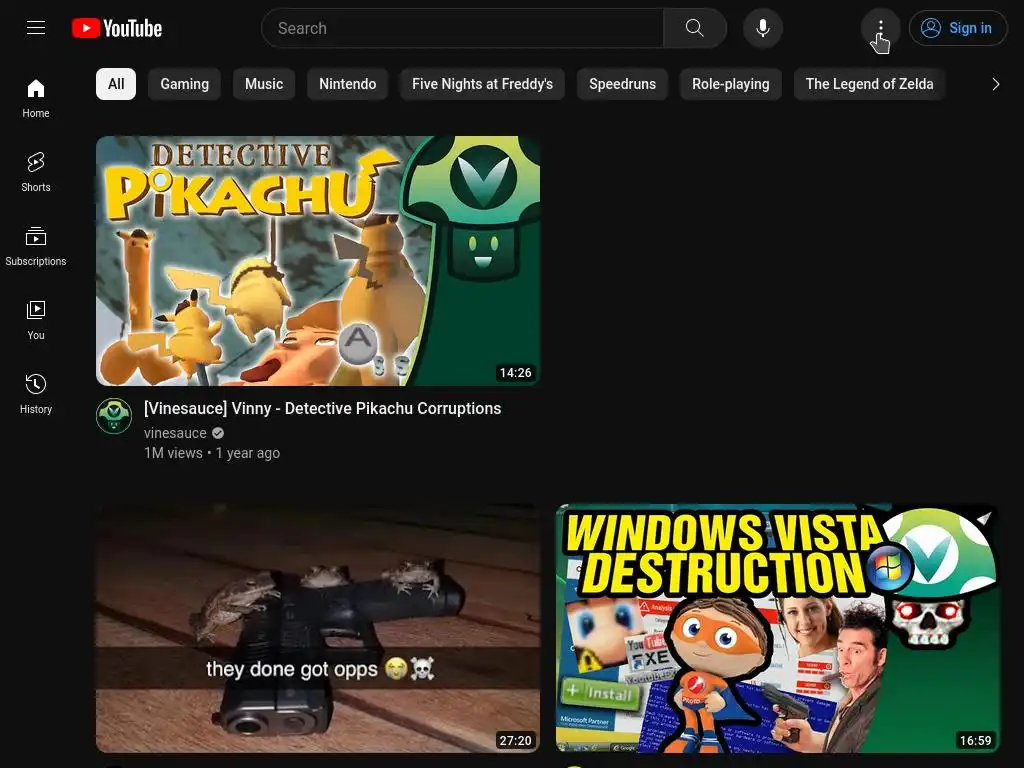Show more filter chips with right arrow
Image resolution: width=1024 pixels, height=768 pixels.
coord(995,84)
